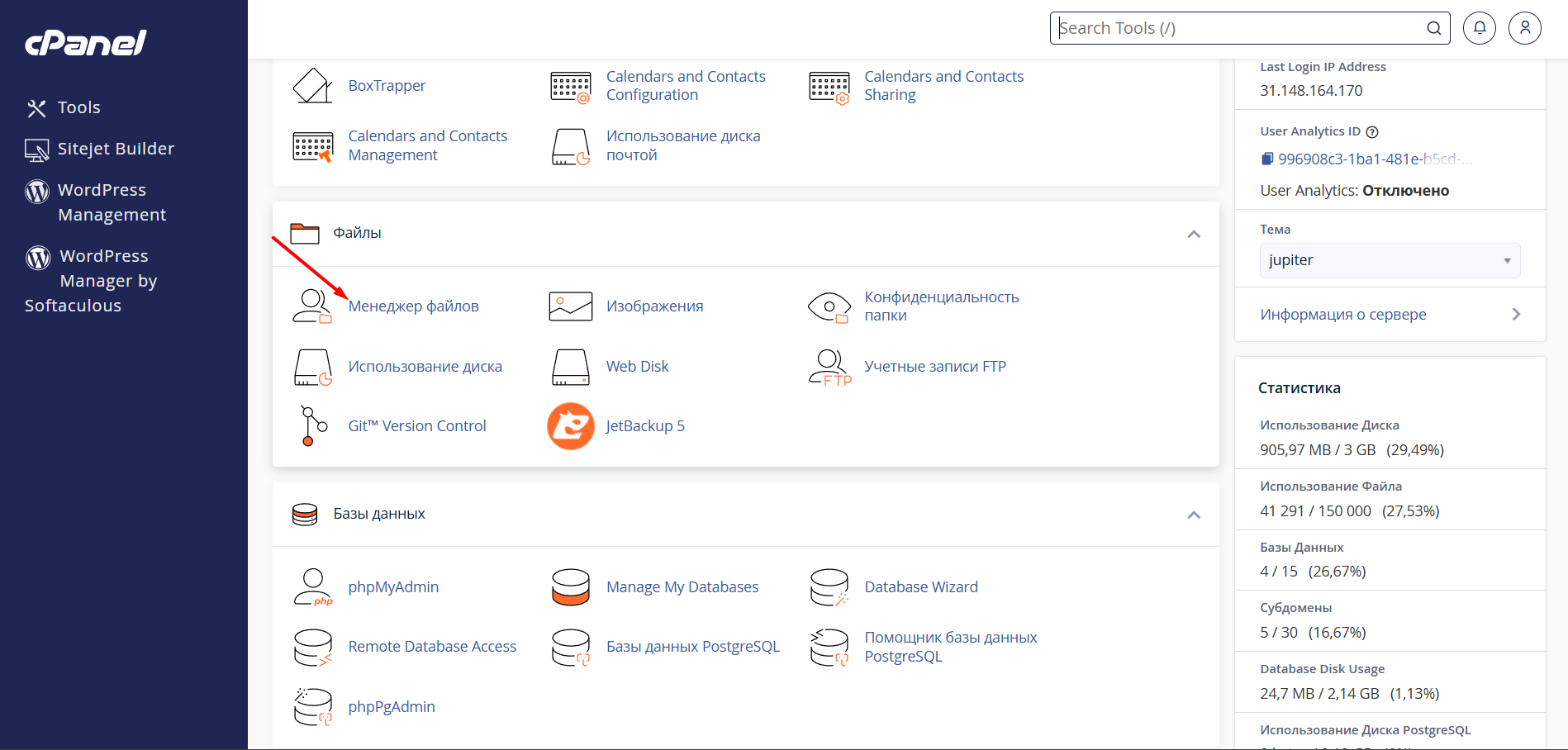Viewport: 1568px width, 750px height.
Task: Click the IP address 31.148.164.170
Action: tap(1311, 91)
